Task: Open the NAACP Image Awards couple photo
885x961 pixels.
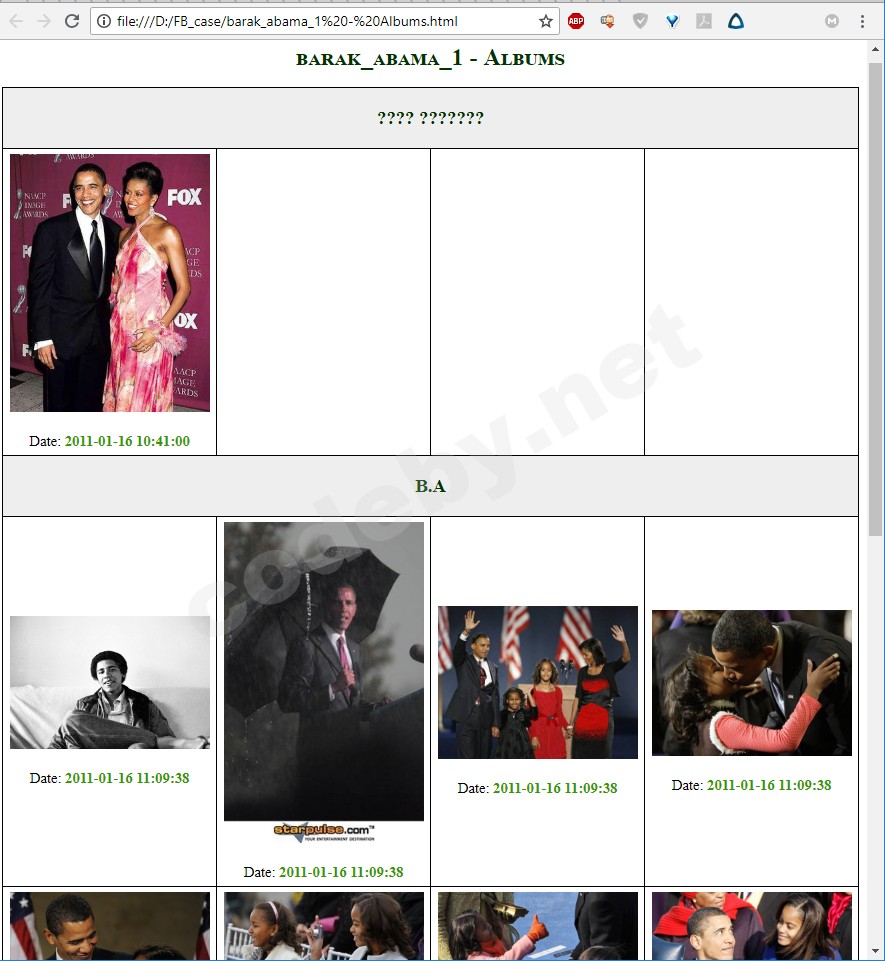Action: pos(110,283)
